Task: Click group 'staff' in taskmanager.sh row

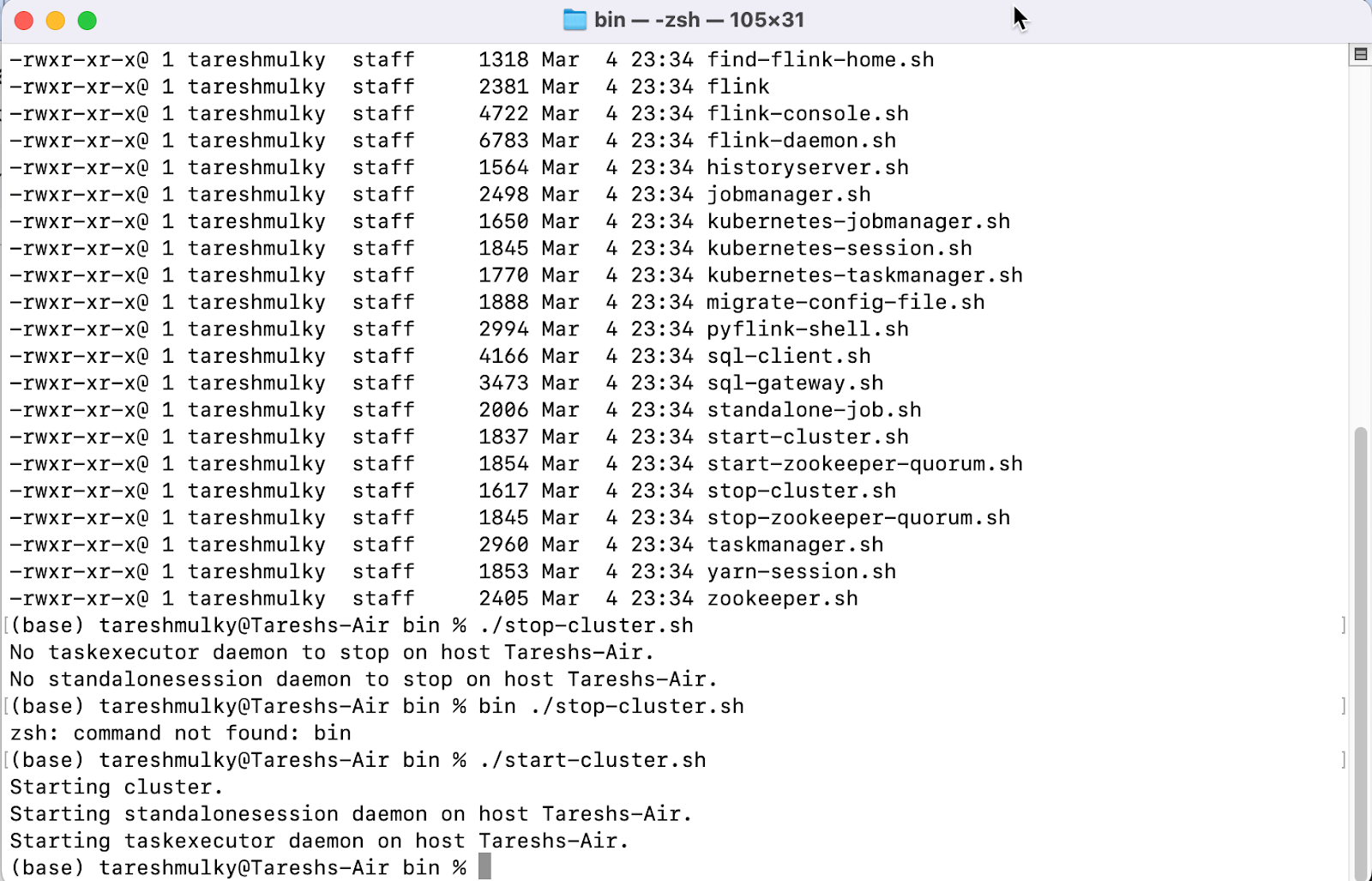Action: pyautogui.click(x=383, y=545)
